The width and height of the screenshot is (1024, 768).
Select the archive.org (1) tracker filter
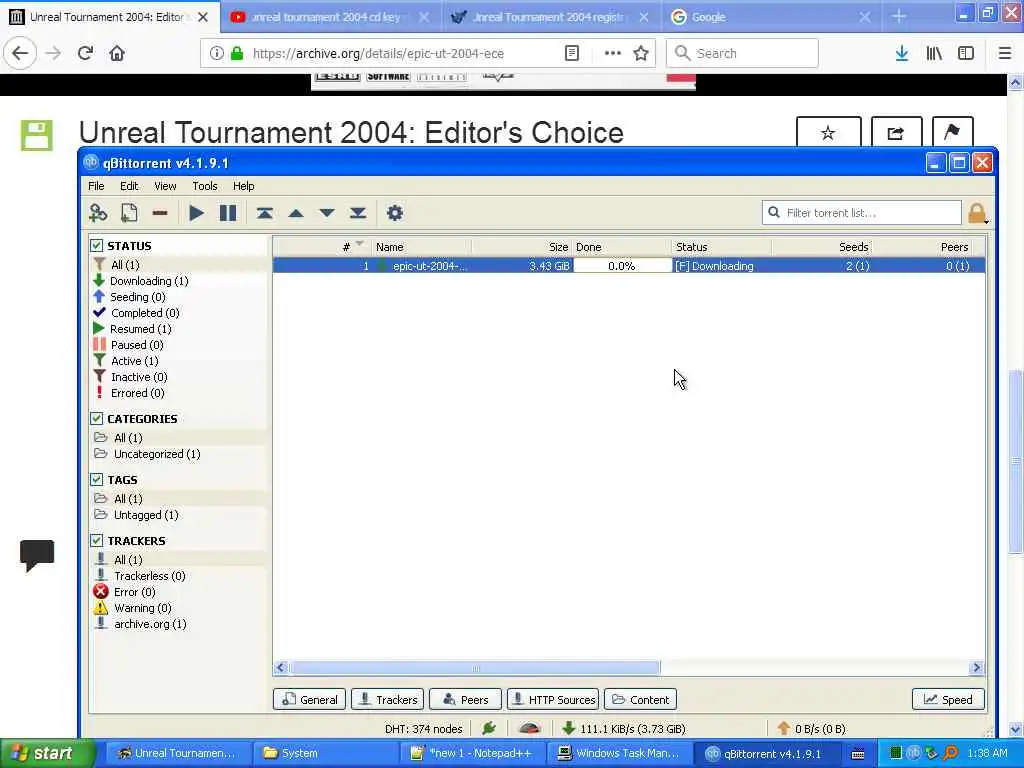tap(150, 624)
